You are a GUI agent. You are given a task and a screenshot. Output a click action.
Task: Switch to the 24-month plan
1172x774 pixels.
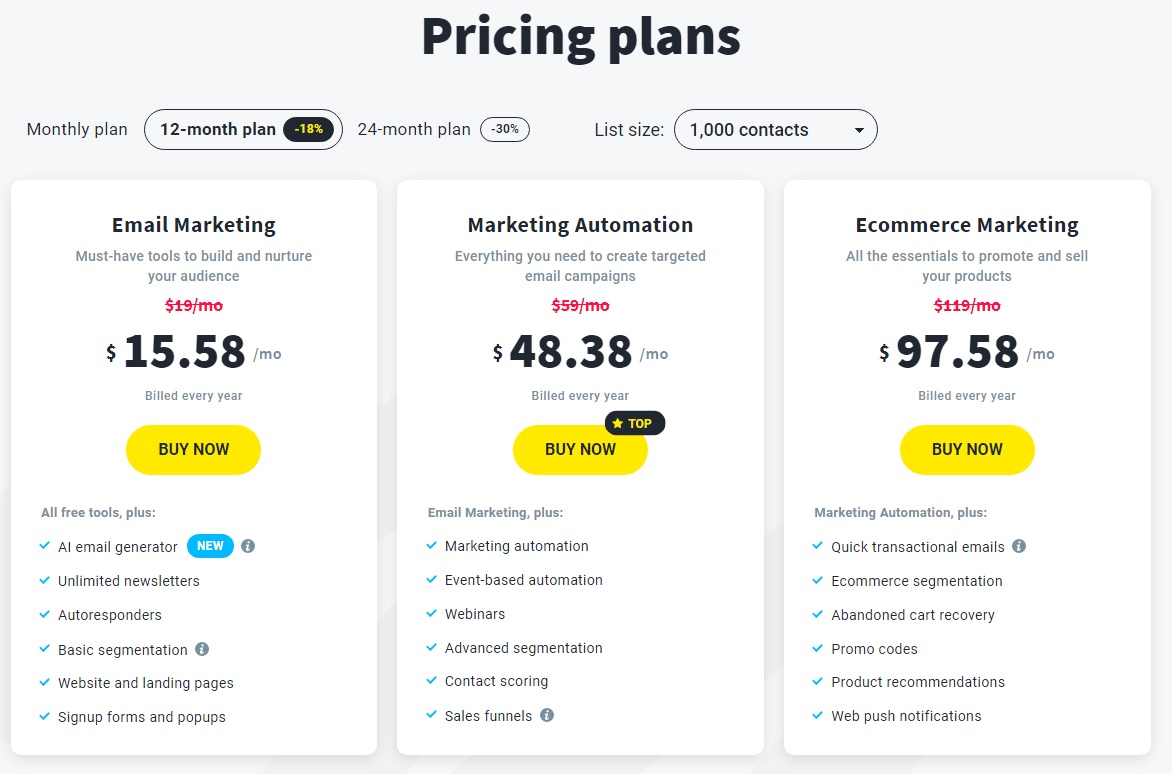tap(443, 129)
